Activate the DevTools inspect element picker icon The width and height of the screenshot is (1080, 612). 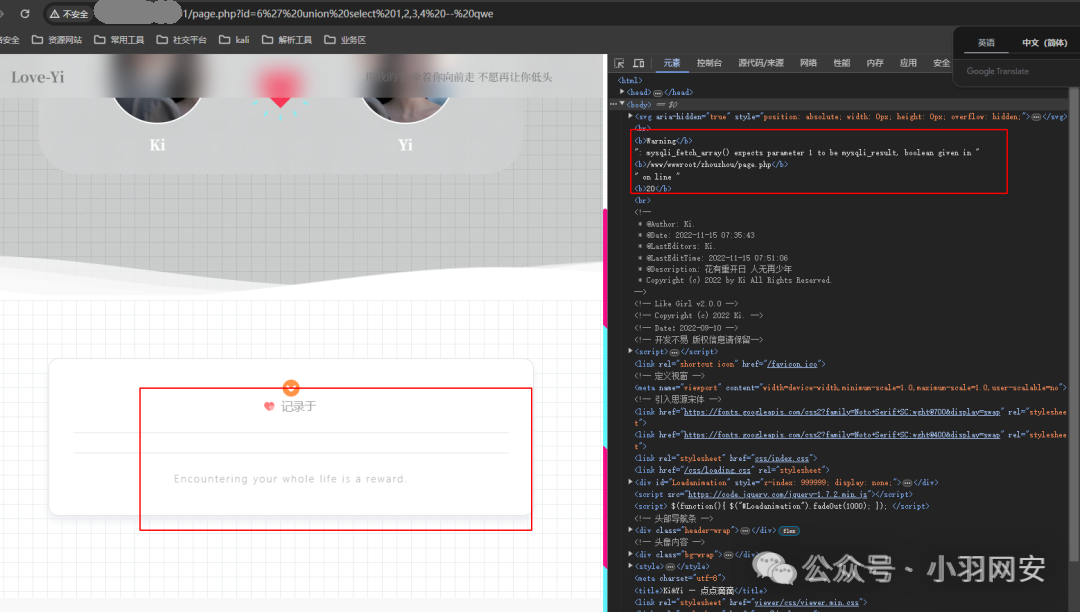619,63
